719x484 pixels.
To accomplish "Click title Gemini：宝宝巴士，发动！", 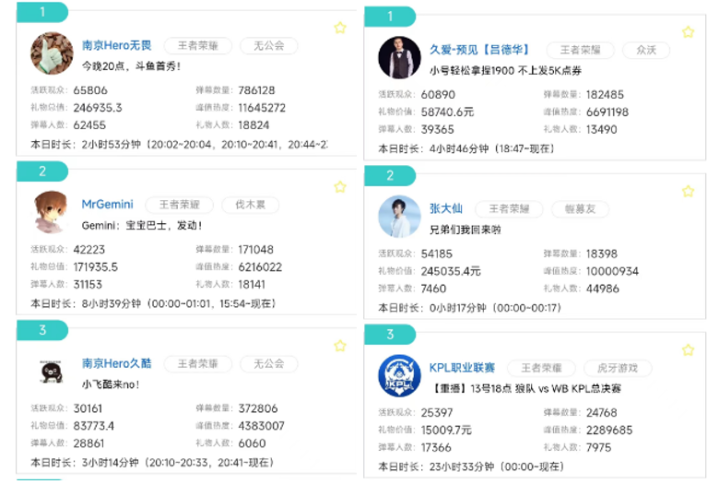I will (142, 226).
